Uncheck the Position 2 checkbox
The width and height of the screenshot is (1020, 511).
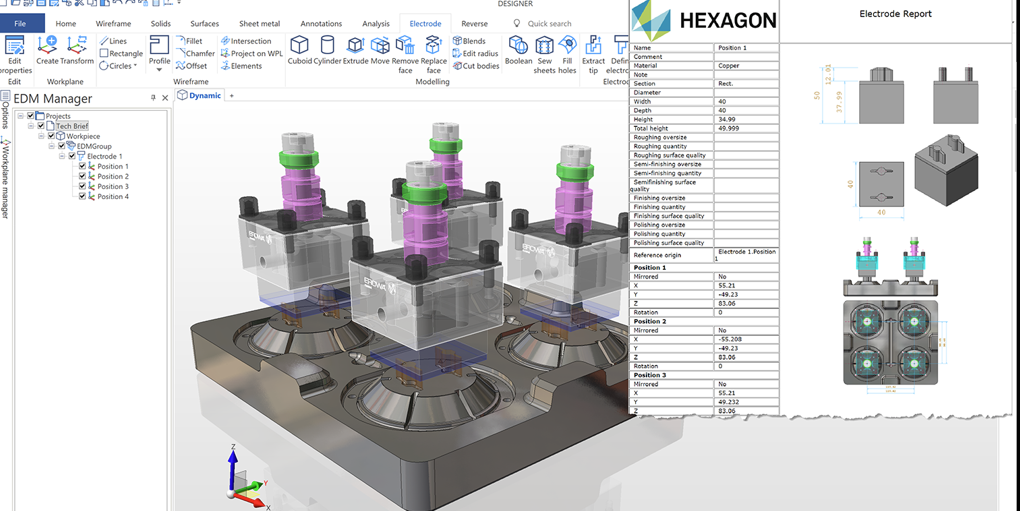[x=82, y=176]
